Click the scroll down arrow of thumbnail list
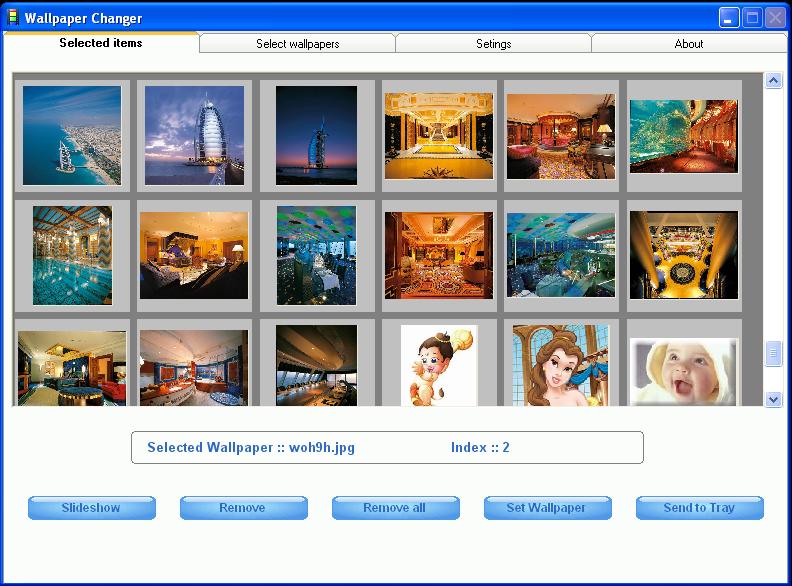Image resolution: width=792 pixels, height=586 pixels. click(x=773, y=399)
